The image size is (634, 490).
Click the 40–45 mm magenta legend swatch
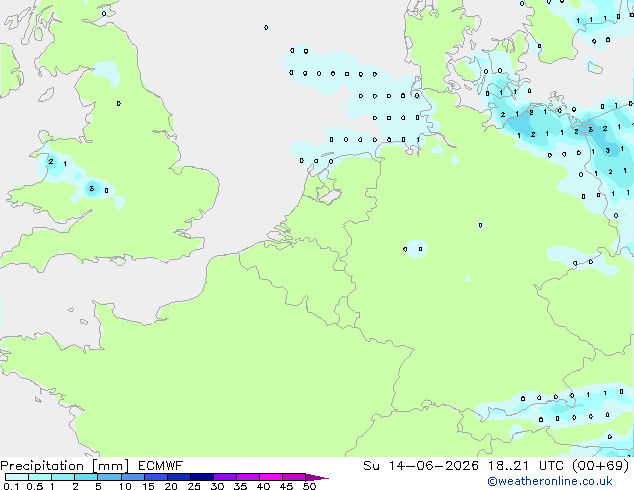271,477
